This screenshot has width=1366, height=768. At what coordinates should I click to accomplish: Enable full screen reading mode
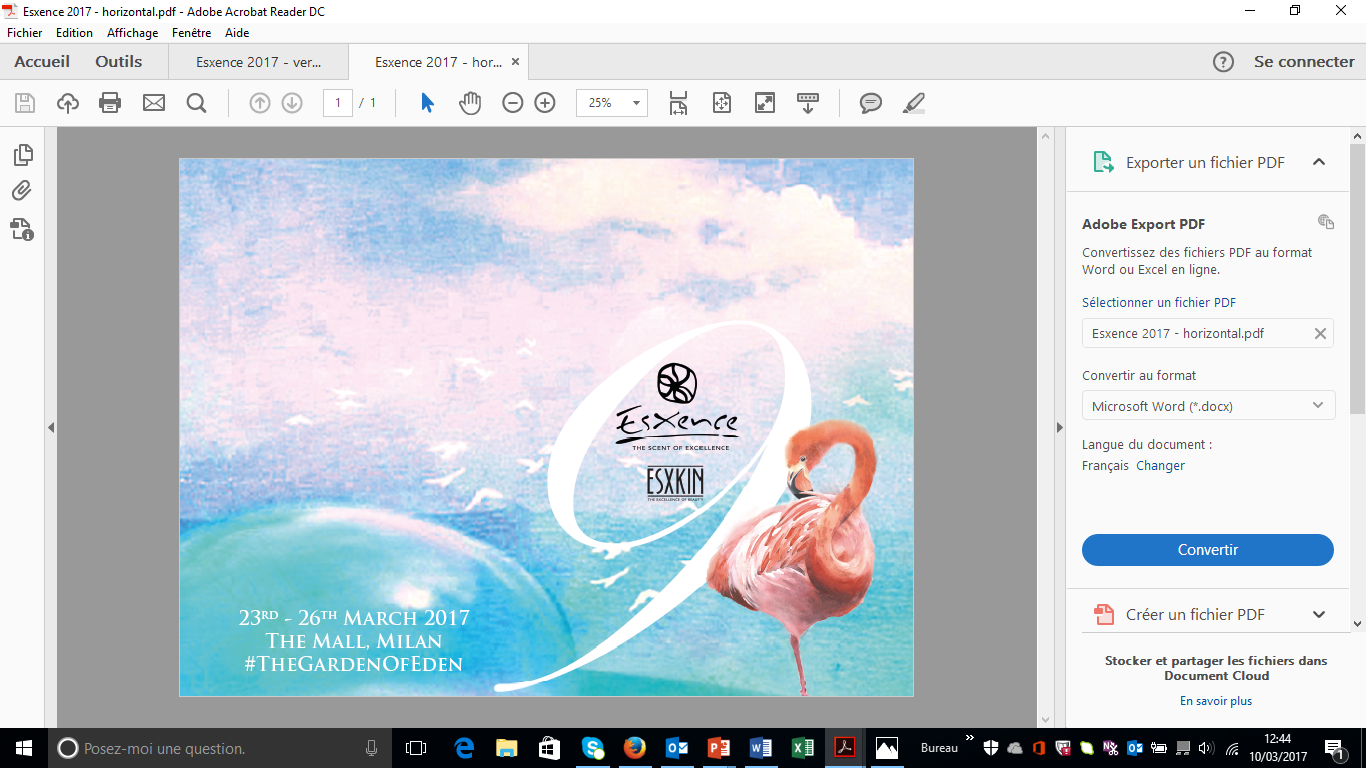[765, 103]
